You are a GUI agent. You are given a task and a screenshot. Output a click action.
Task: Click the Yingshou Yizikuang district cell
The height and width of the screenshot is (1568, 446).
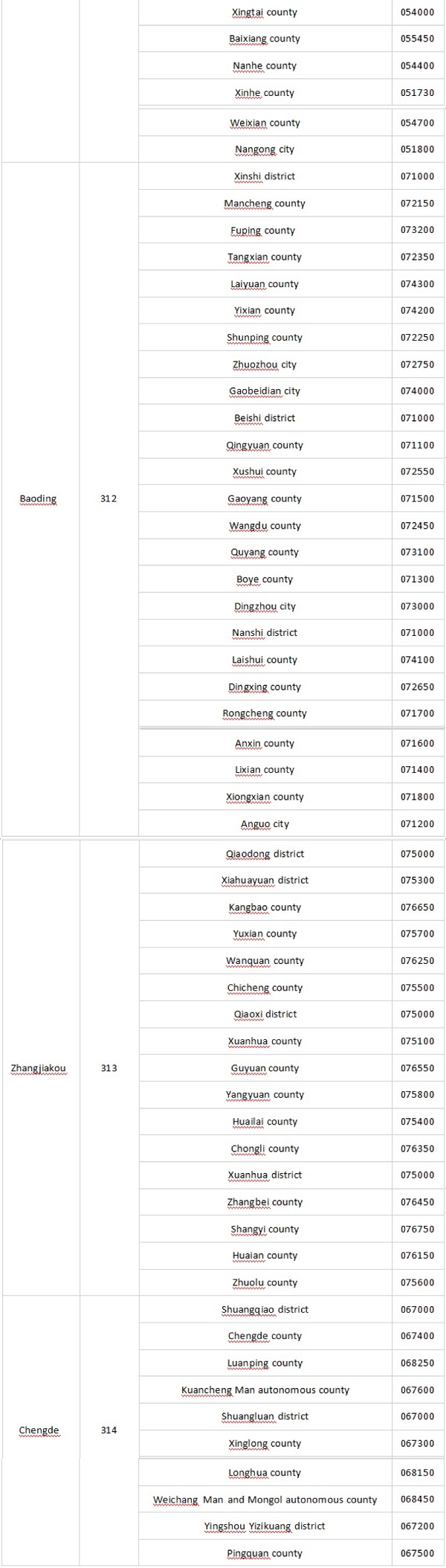(x=265, y=1526)
